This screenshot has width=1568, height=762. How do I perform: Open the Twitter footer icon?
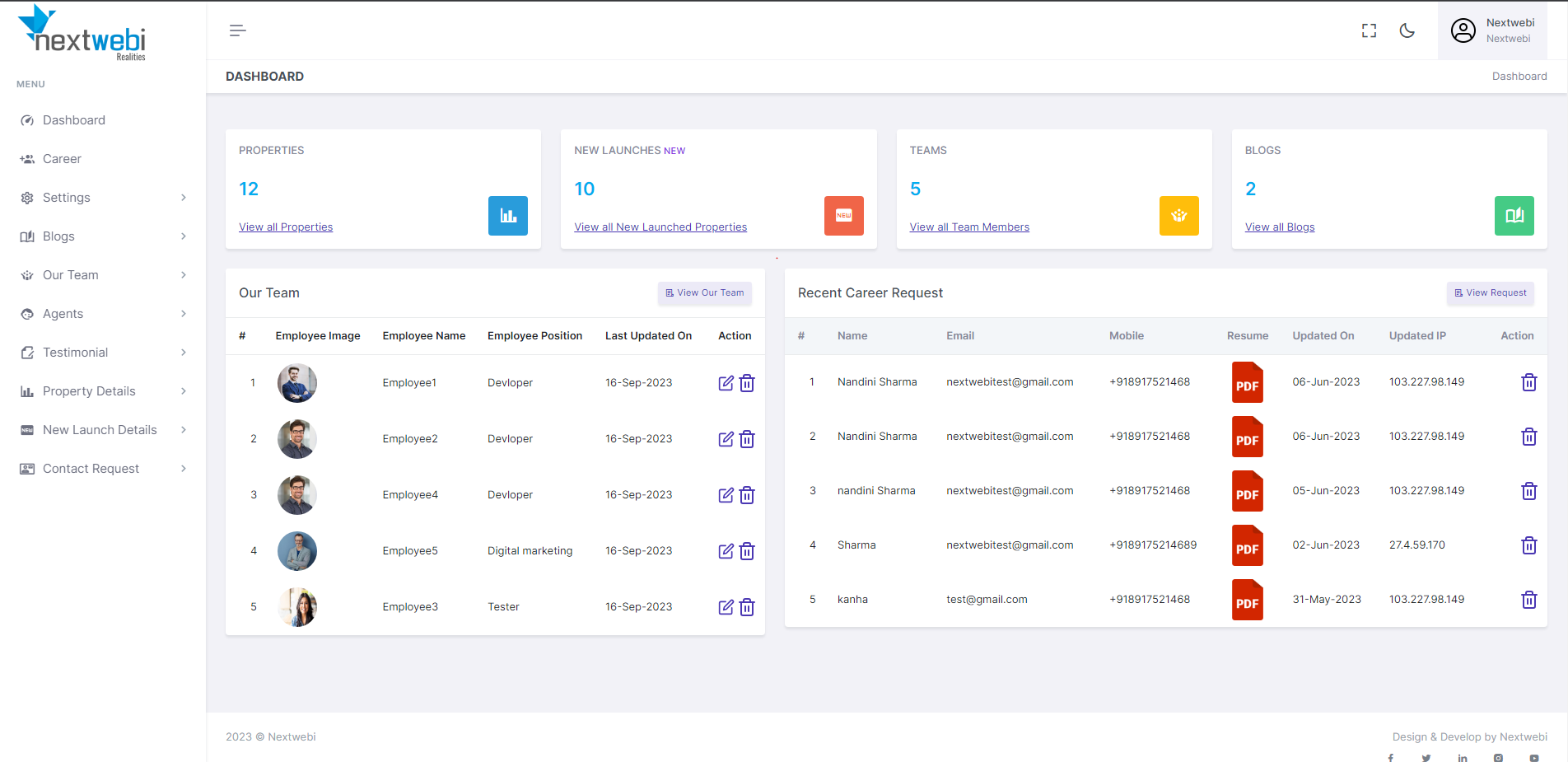[x=1426, y=758]
